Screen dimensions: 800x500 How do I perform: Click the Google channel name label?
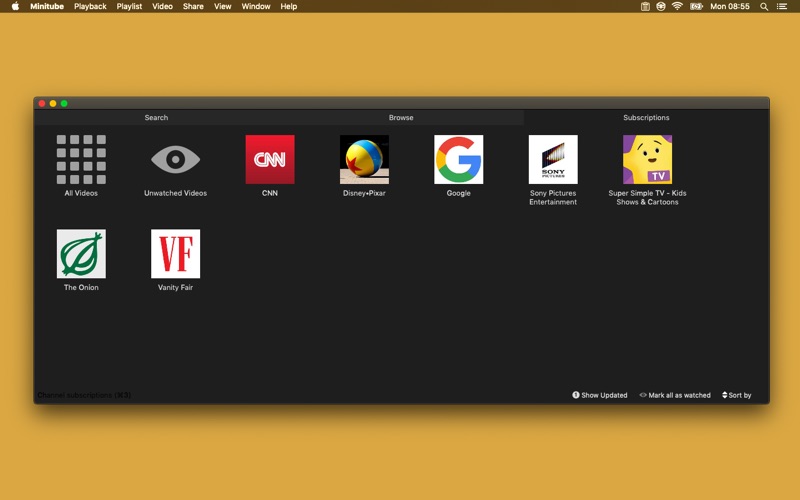(459, 193)
